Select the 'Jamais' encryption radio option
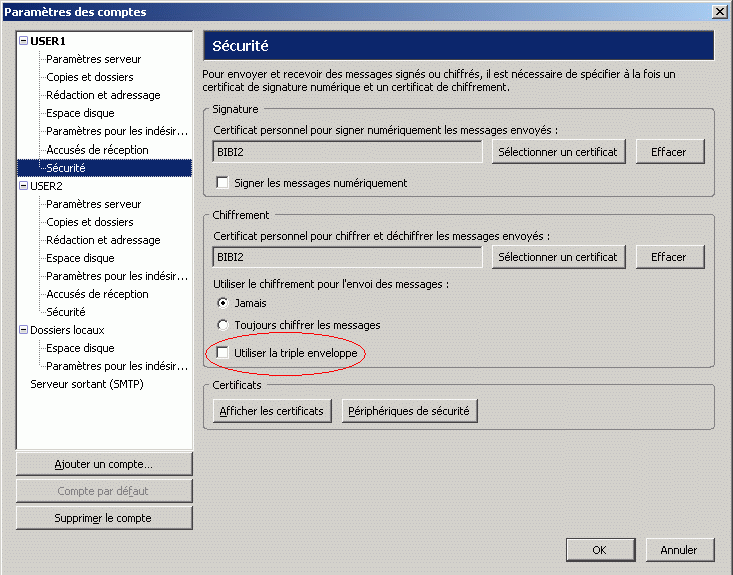The width and height of the screenshot is (733, 575). pyautogui.click(x=223, y=303)
